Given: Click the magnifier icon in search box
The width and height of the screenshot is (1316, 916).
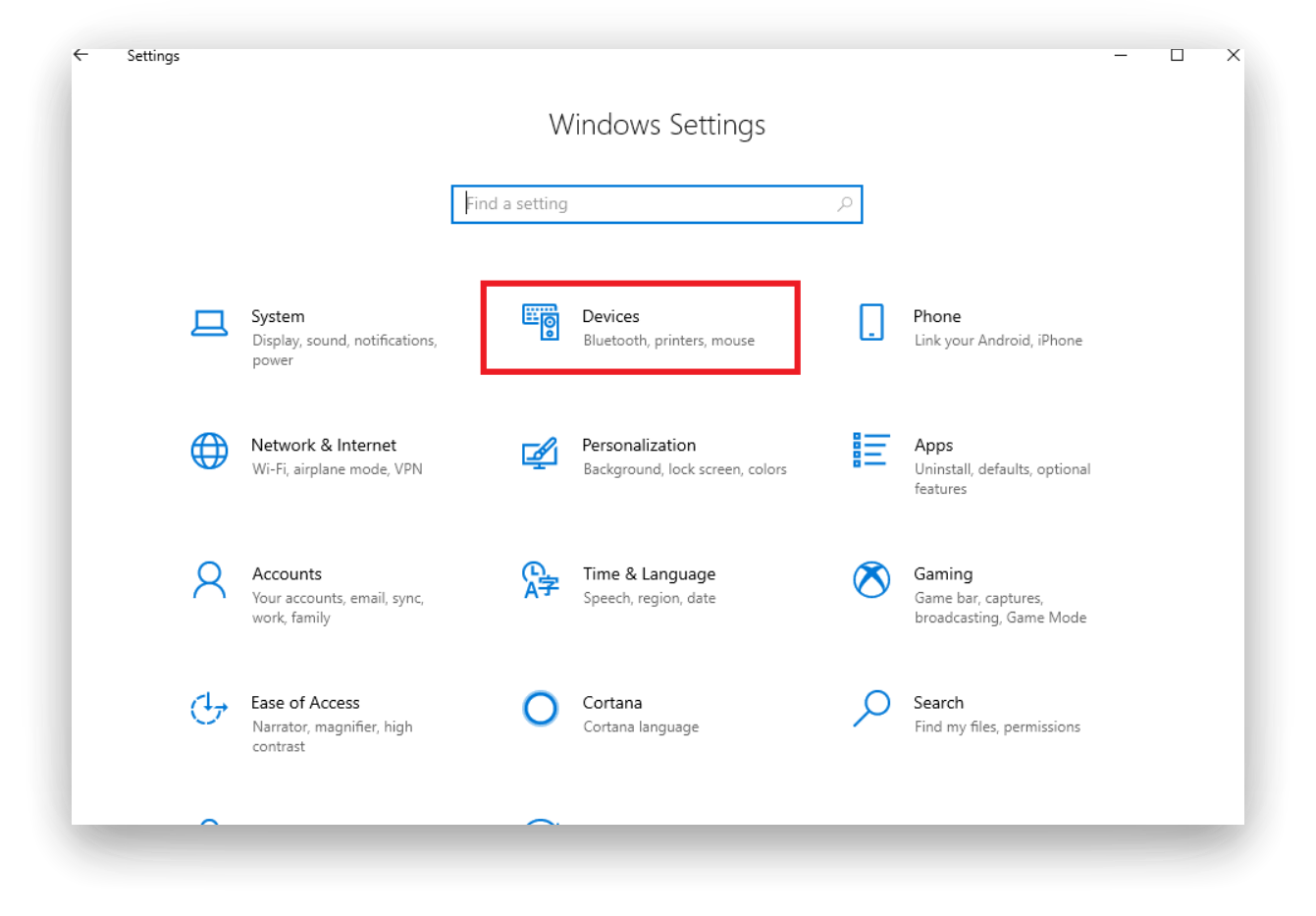Looking at the screenshot, I should click(x=844, y=204).
